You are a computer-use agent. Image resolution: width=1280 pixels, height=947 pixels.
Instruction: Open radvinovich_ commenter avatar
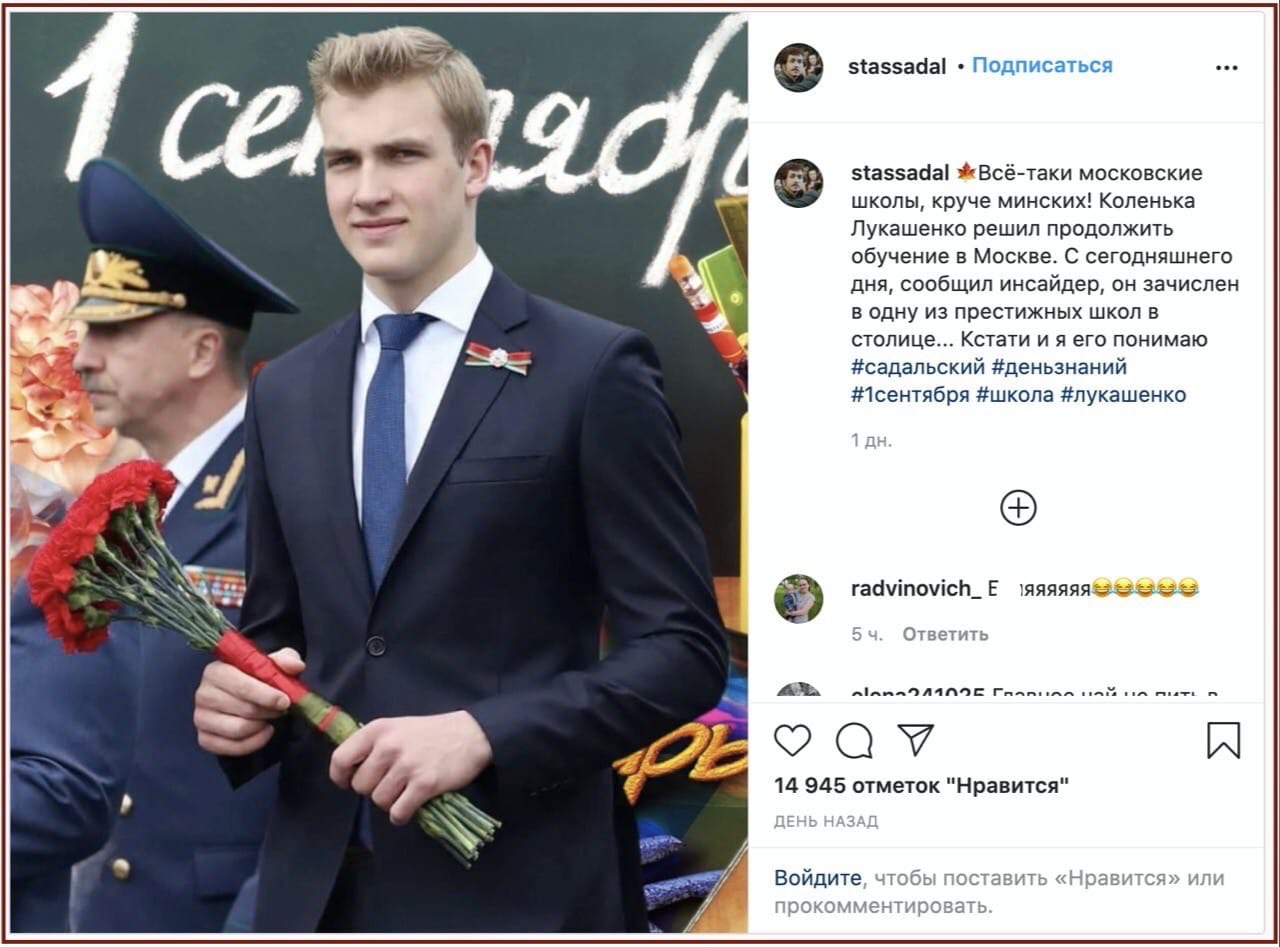798,599
